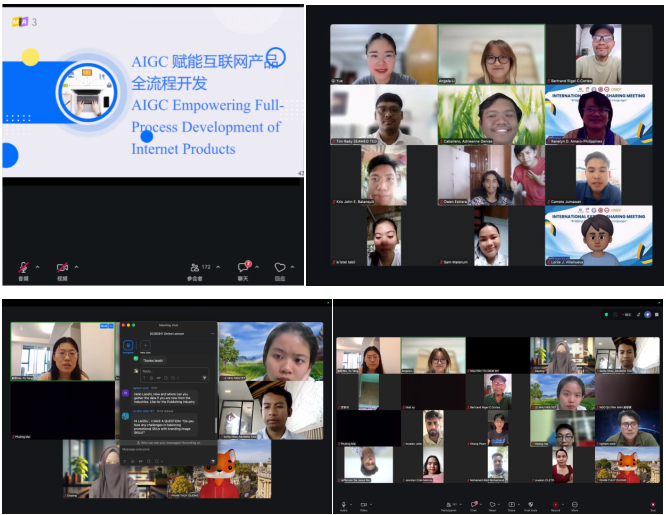
Task: Click the Reply input field under Thanks message
Action: click(x=175, y=375)
